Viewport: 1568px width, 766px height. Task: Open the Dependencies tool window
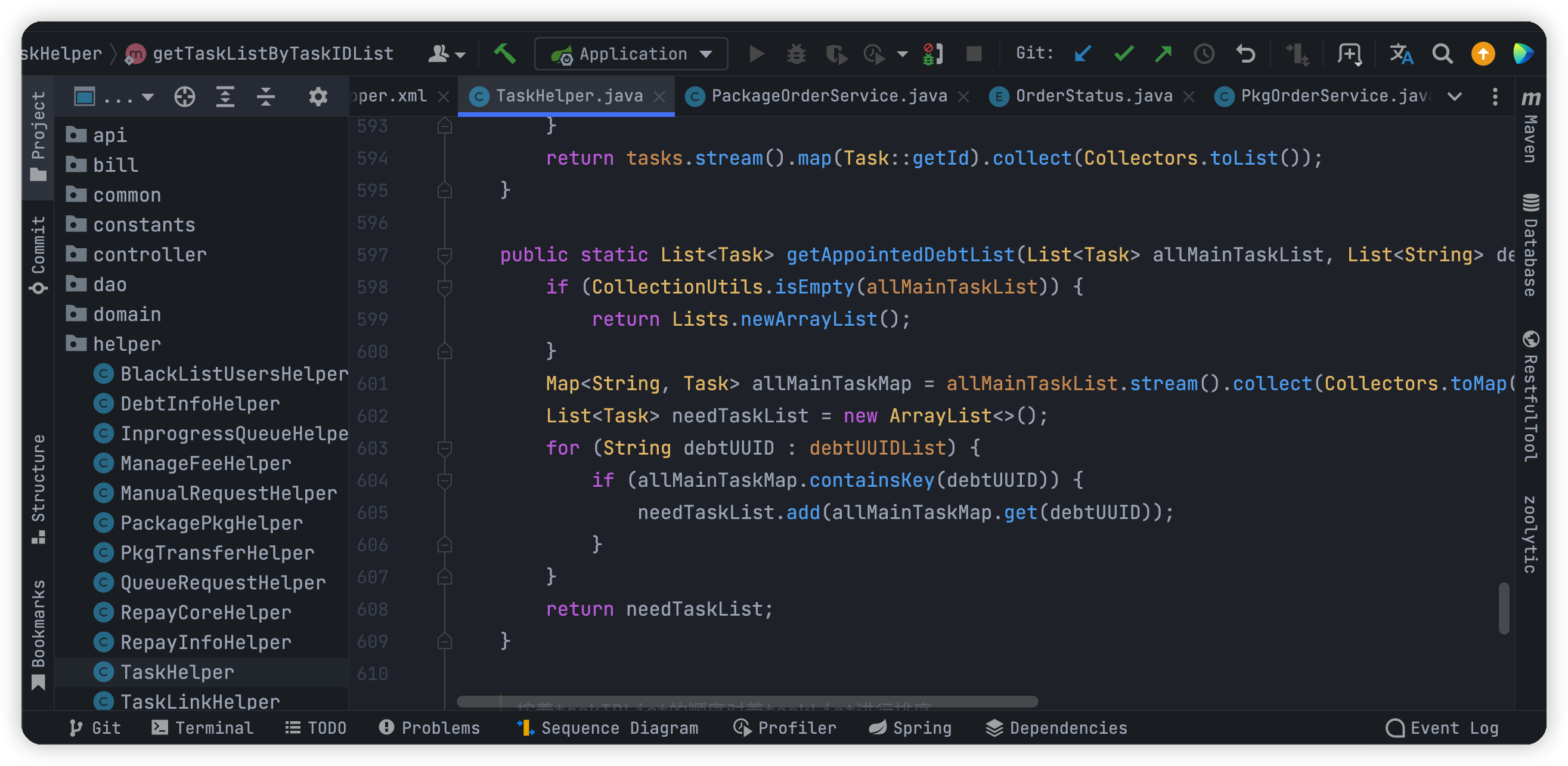1056,728
